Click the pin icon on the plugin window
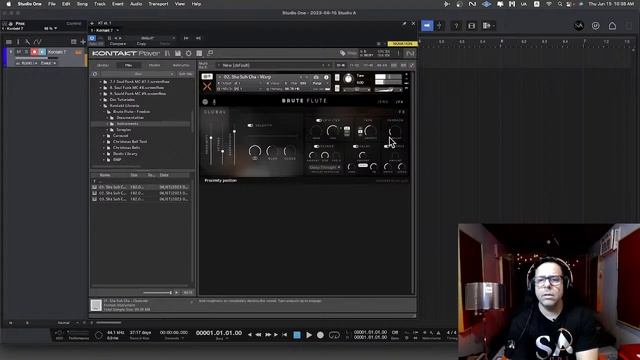 [x=404, y=24]
